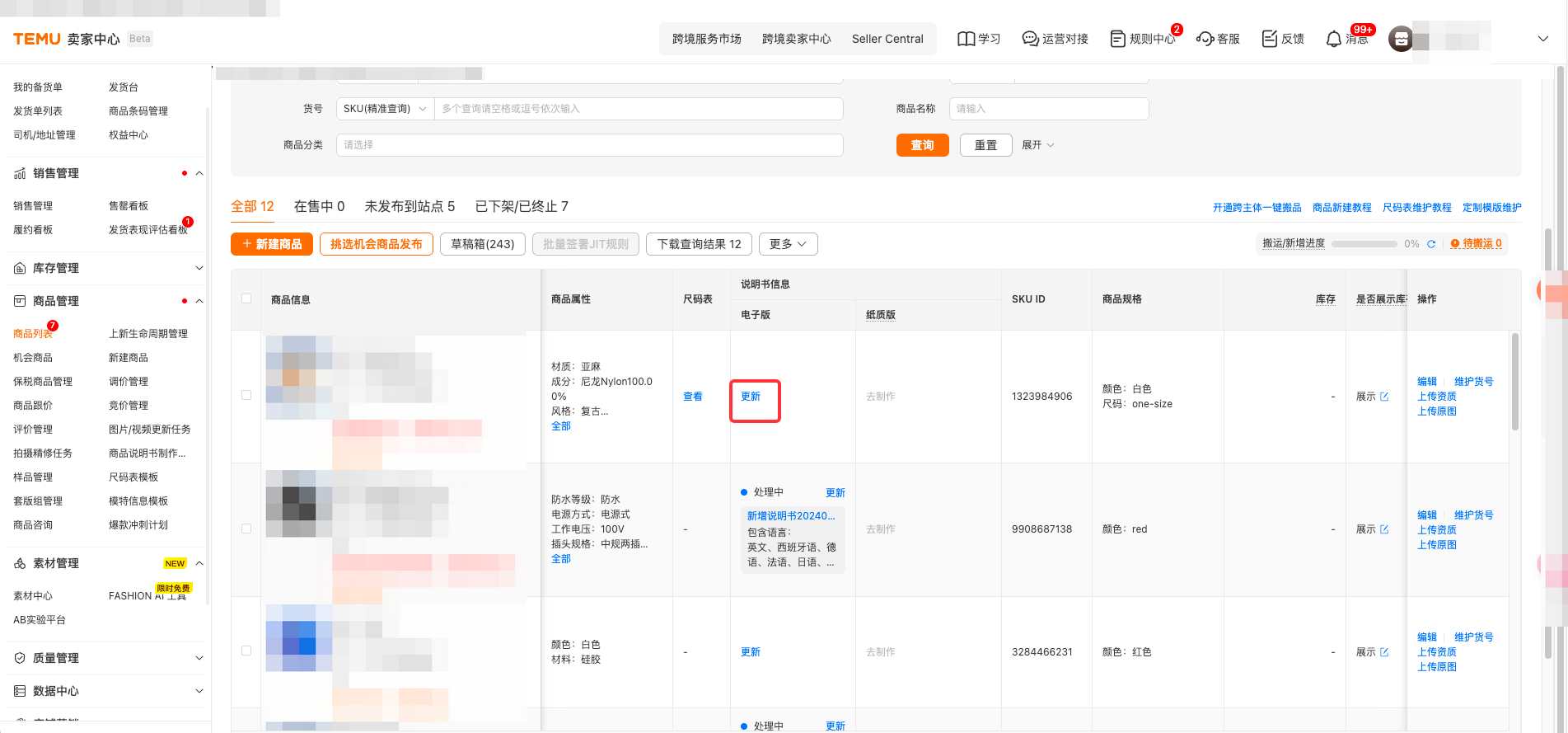Check the first product row checkbox
Image resolution: width=1568 pixels, height=733 pixels.
246,395
